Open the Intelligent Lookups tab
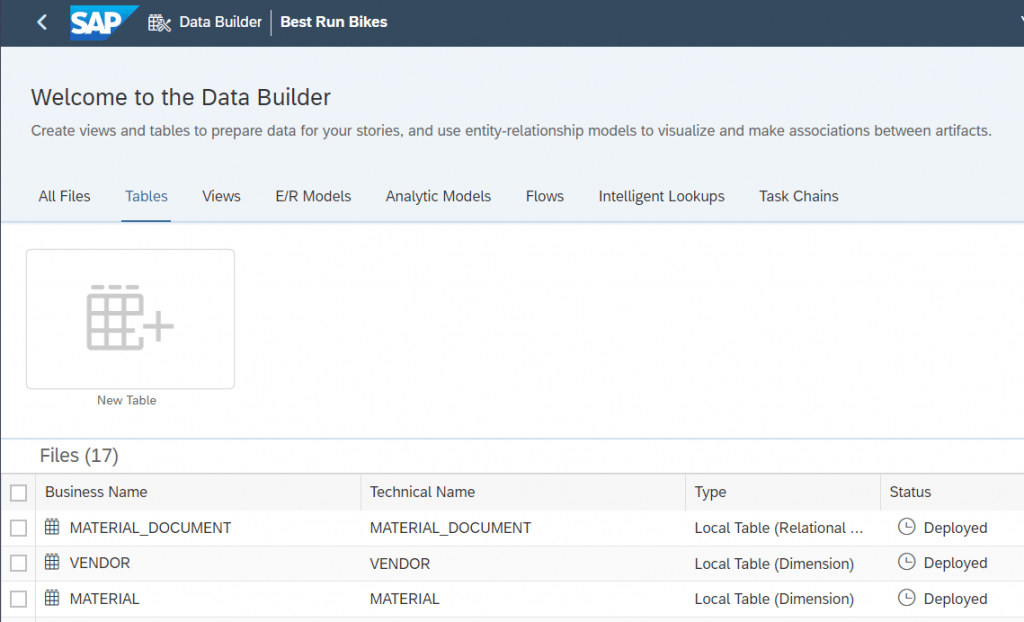Viewport: 1024px width, 622px height. [x=662, y=196]
